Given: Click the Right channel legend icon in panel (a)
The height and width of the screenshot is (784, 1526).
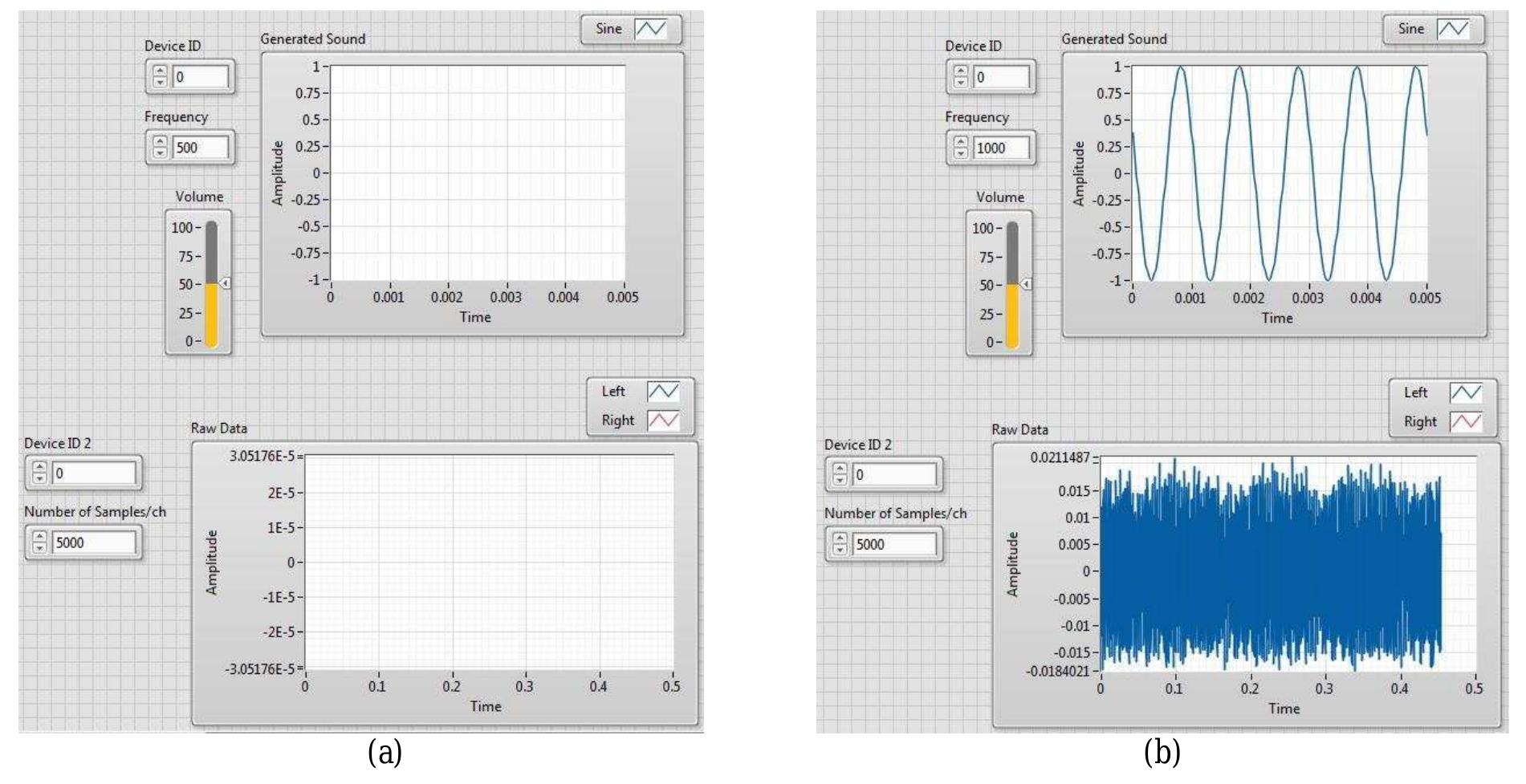Looking at the screenshot, I should (663, 420).
